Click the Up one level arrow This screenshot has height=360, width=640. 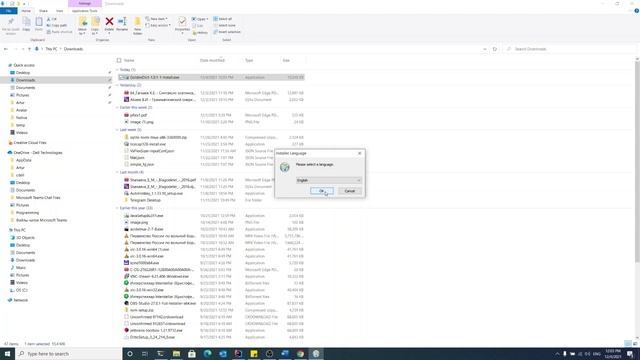click(29, 49)
